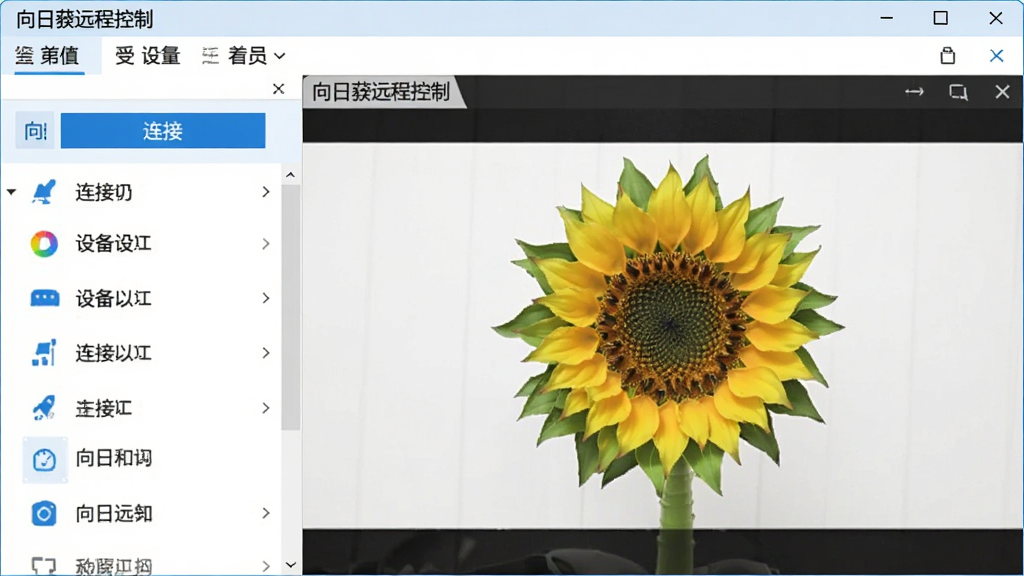This screenshot has height=576, width=1024.
Task: Select the 向日远知 text label
Action: click(114, 513)
